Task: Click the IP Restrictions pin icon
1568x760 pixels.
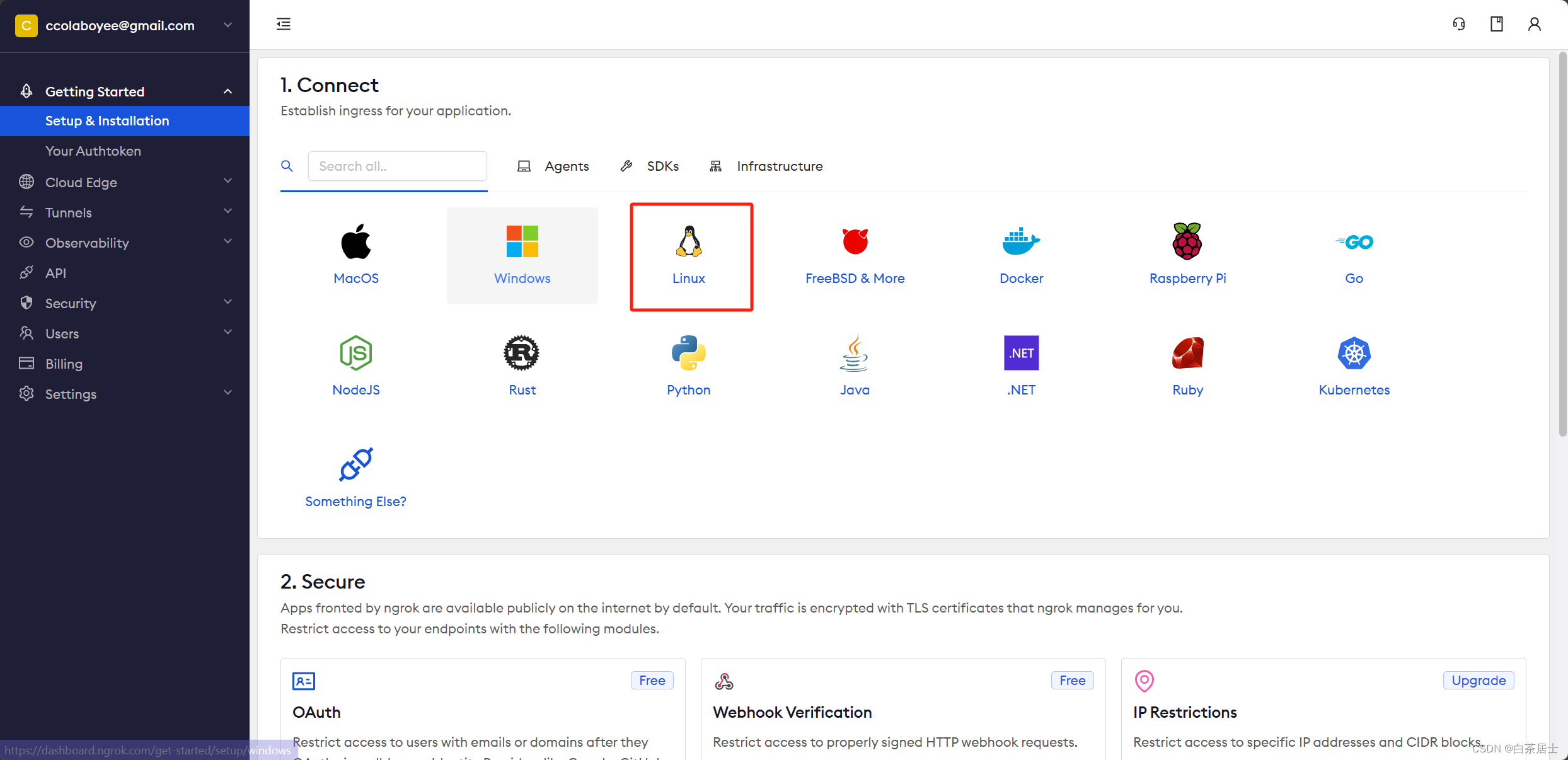Action: (1144, 681)
